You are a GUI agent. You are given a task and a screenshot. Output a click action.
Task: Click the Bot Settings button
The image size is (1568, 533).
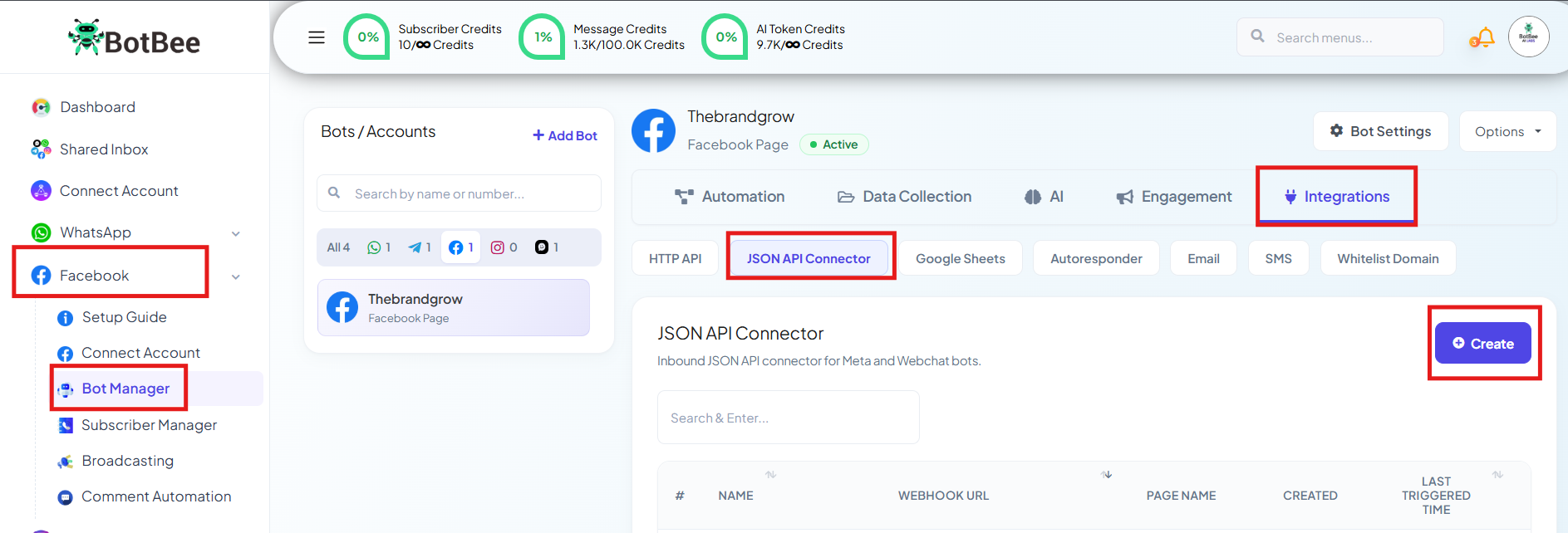1380,131
